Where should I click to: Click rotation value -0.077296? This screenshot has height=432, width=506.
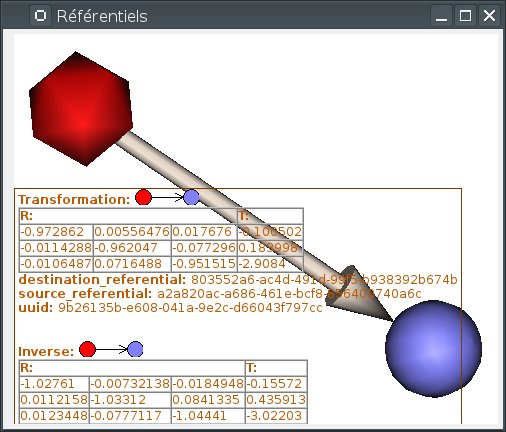point(204,248)
